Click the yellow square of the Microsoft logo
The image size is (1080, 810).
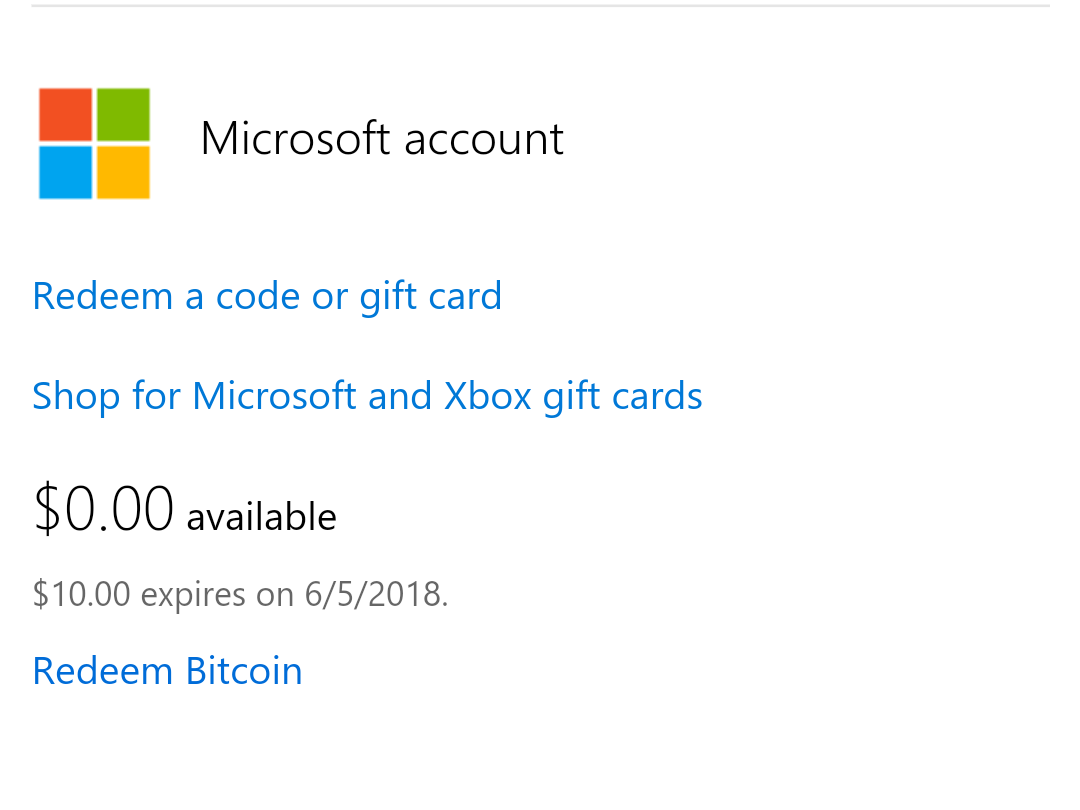click(123, 172)
